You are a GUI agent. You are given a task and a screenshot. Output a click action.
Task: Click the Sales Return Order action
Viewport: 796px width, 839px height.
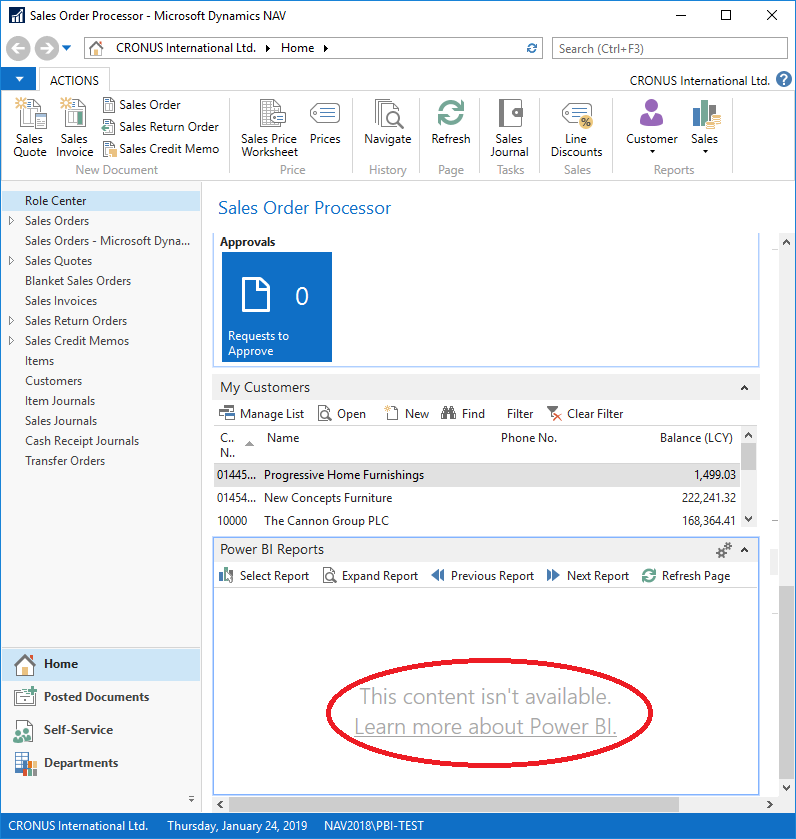coord(160,127)
